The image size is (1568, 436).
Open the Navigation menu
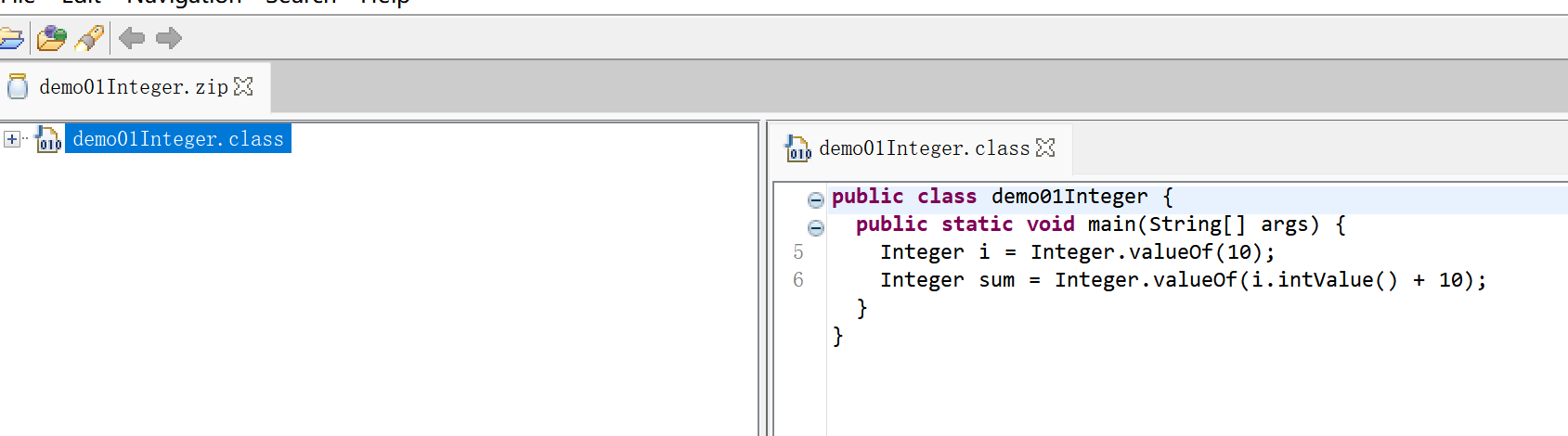point(184,3)
